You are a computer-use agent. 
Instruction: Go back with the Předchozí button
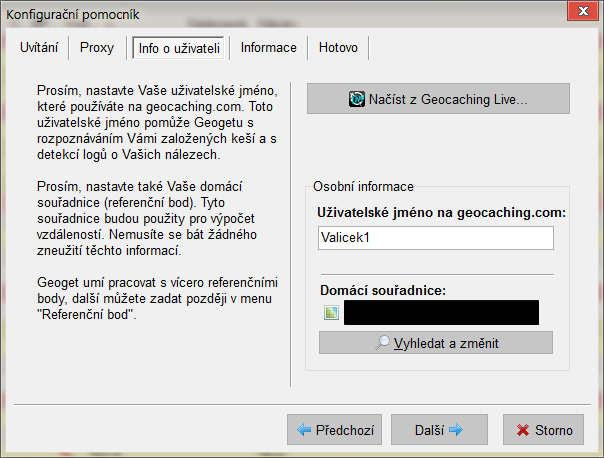tap(334, 429)
